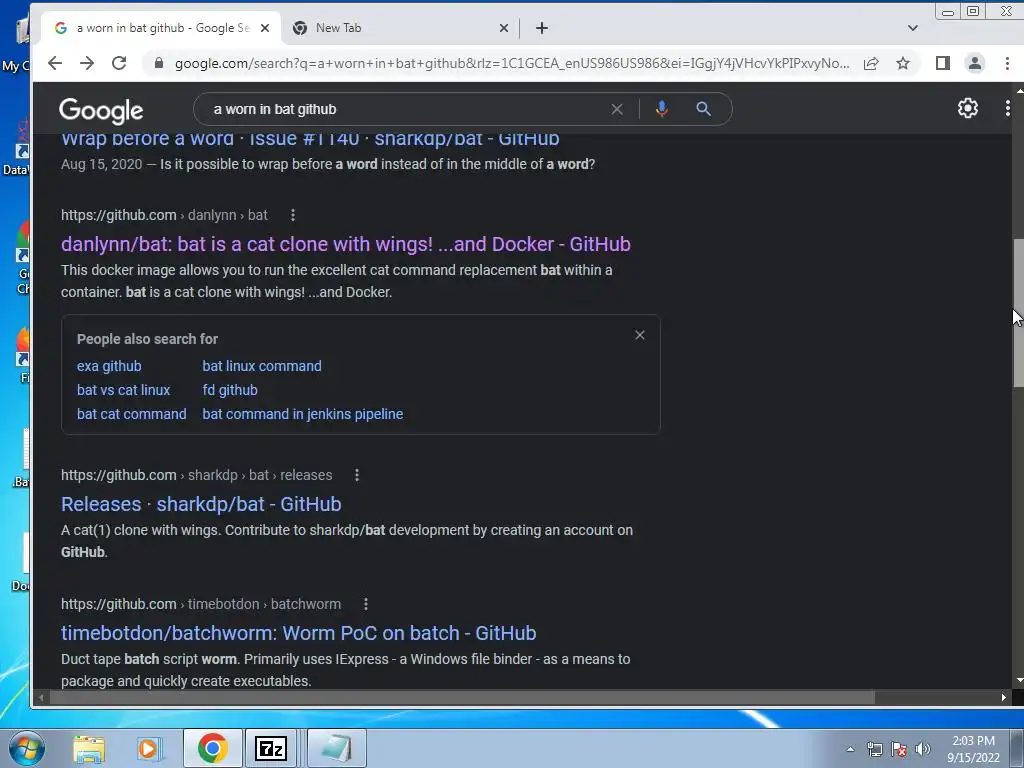
Task: Close the New Tab tab
Action: click(504, 28)
